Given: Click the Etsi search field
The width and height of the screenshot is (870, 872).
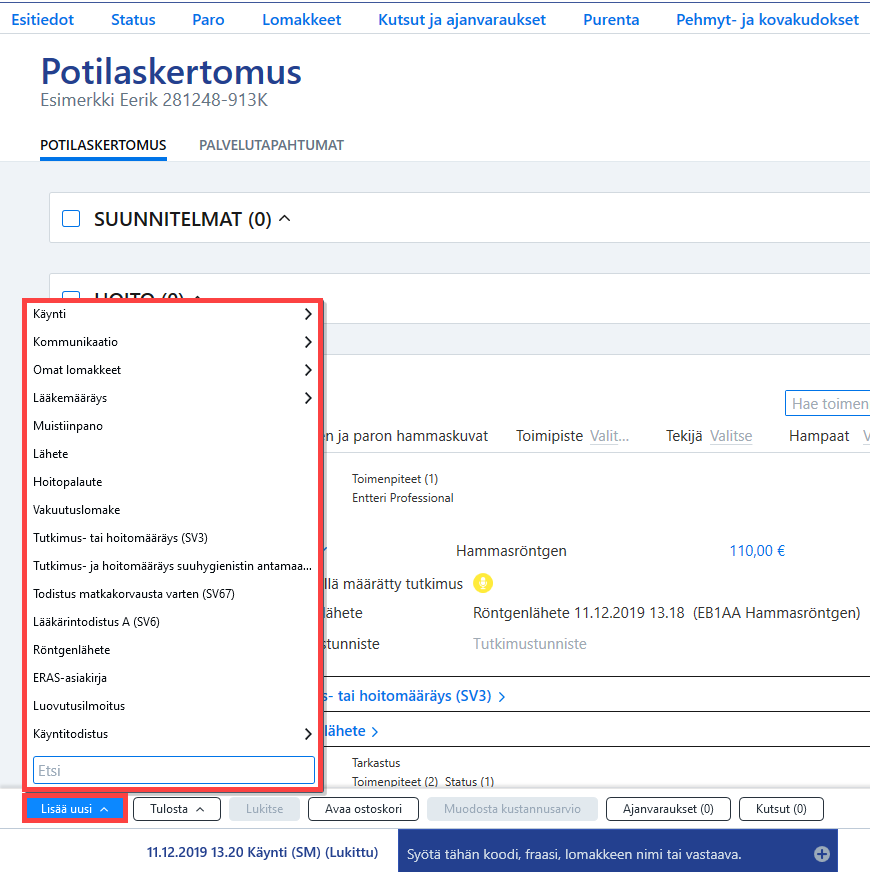Looking at the screenshot, I should [x=174, y=770].
